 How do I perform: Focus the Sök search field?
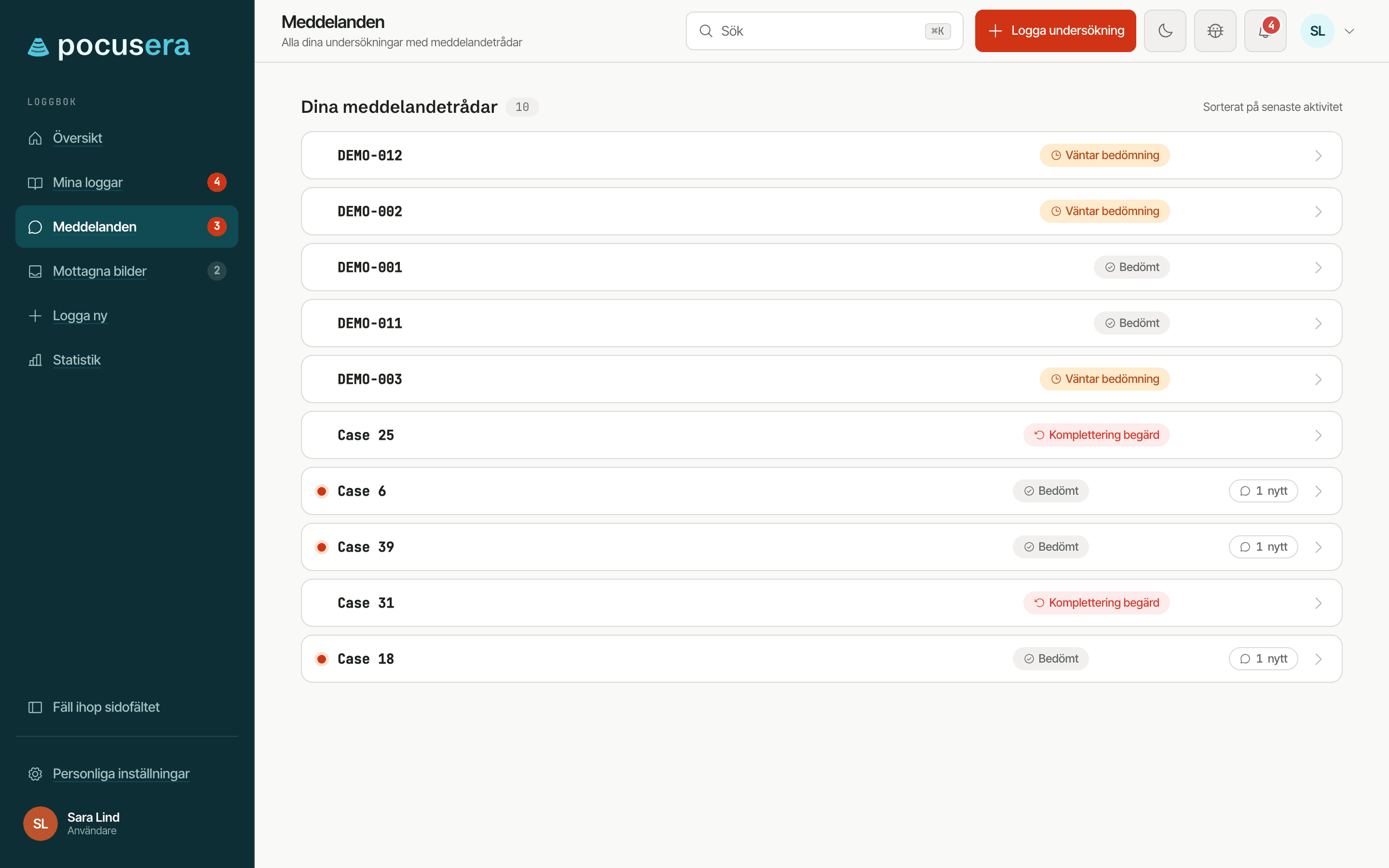click(824, 31)
